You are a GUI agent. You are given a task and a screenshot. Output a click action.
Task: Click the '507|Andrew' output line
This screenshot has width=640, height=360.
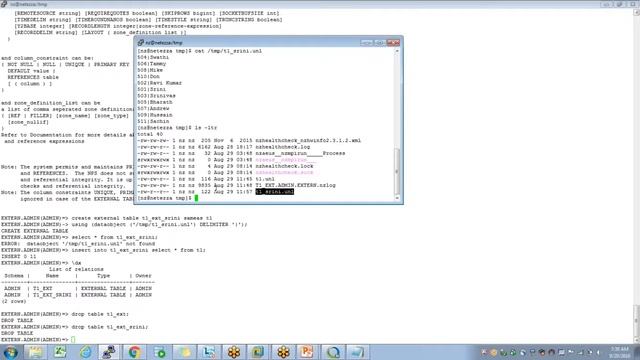(x=153, y=109)
